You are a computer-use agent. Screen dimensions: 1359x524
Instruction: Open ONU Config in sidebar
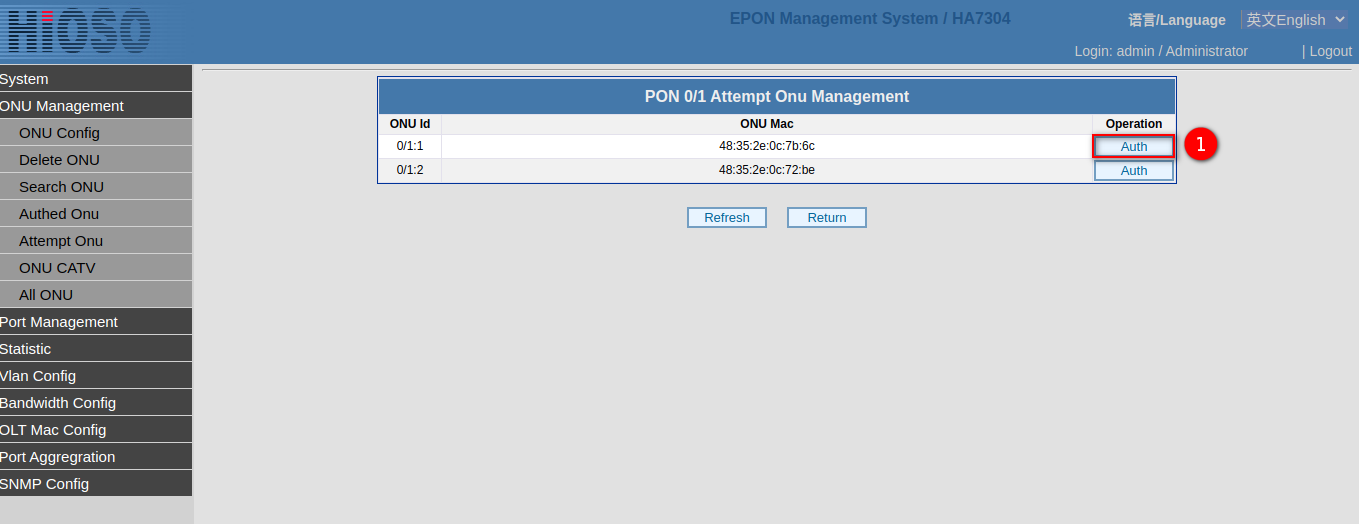click(x=59, y=133)
